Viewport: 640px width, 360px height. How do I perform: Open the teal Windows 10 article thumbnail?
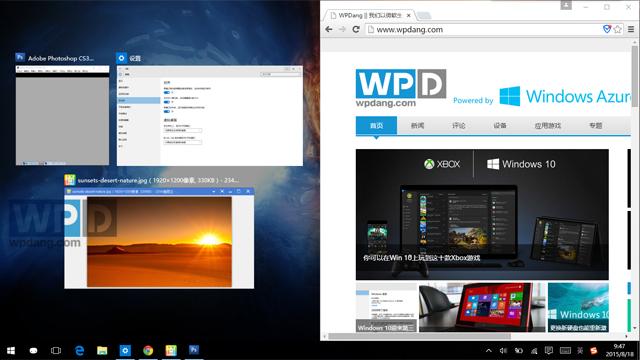pyautogui.click(x=578, y=307)
